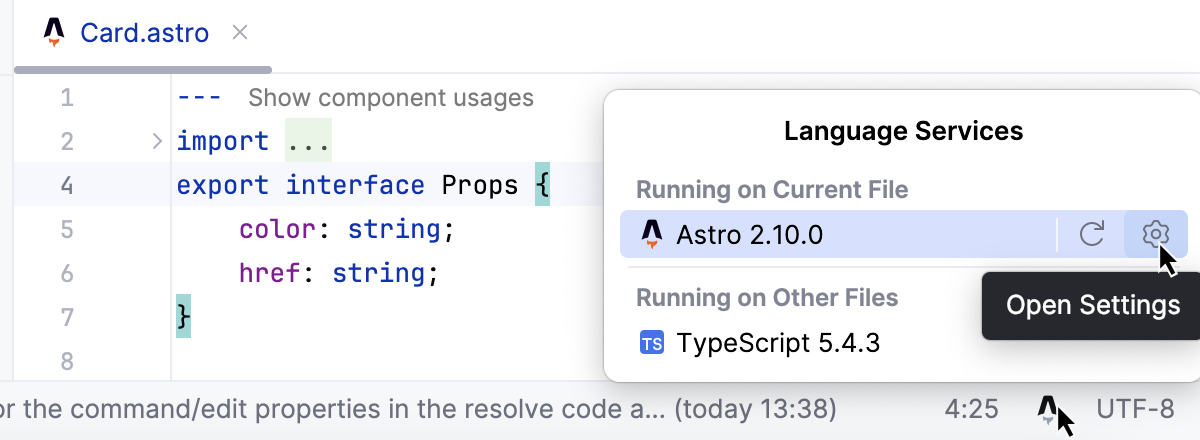Image resolution: width=1200 pixels, height=440 pixels.
Task: Click the status bar notification message
Action: (x=420, y=408)
